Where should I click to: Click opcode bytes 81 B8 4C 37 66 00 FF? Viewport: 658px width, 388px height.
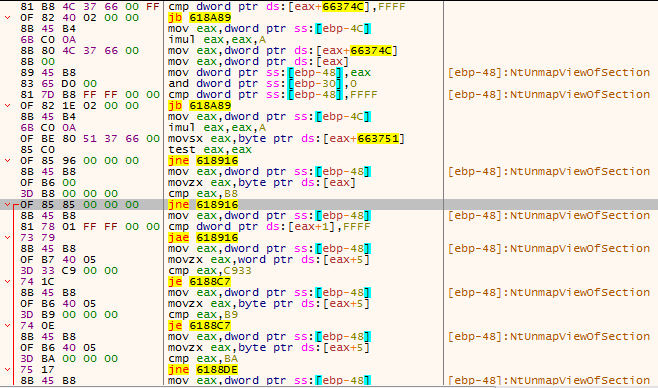pyautogui.click(x=90, y=7)
